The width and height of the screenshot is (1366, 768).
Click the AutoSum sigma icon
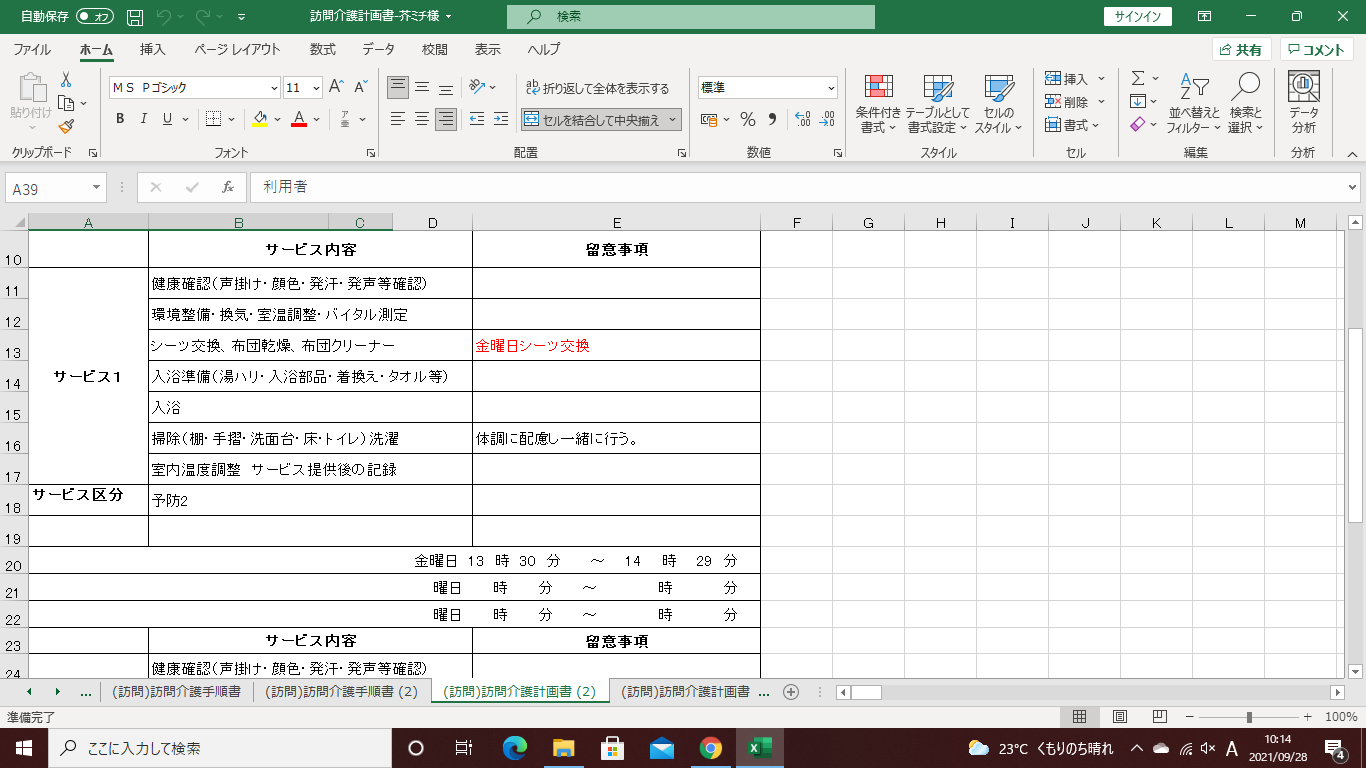tap(1138, 78)
